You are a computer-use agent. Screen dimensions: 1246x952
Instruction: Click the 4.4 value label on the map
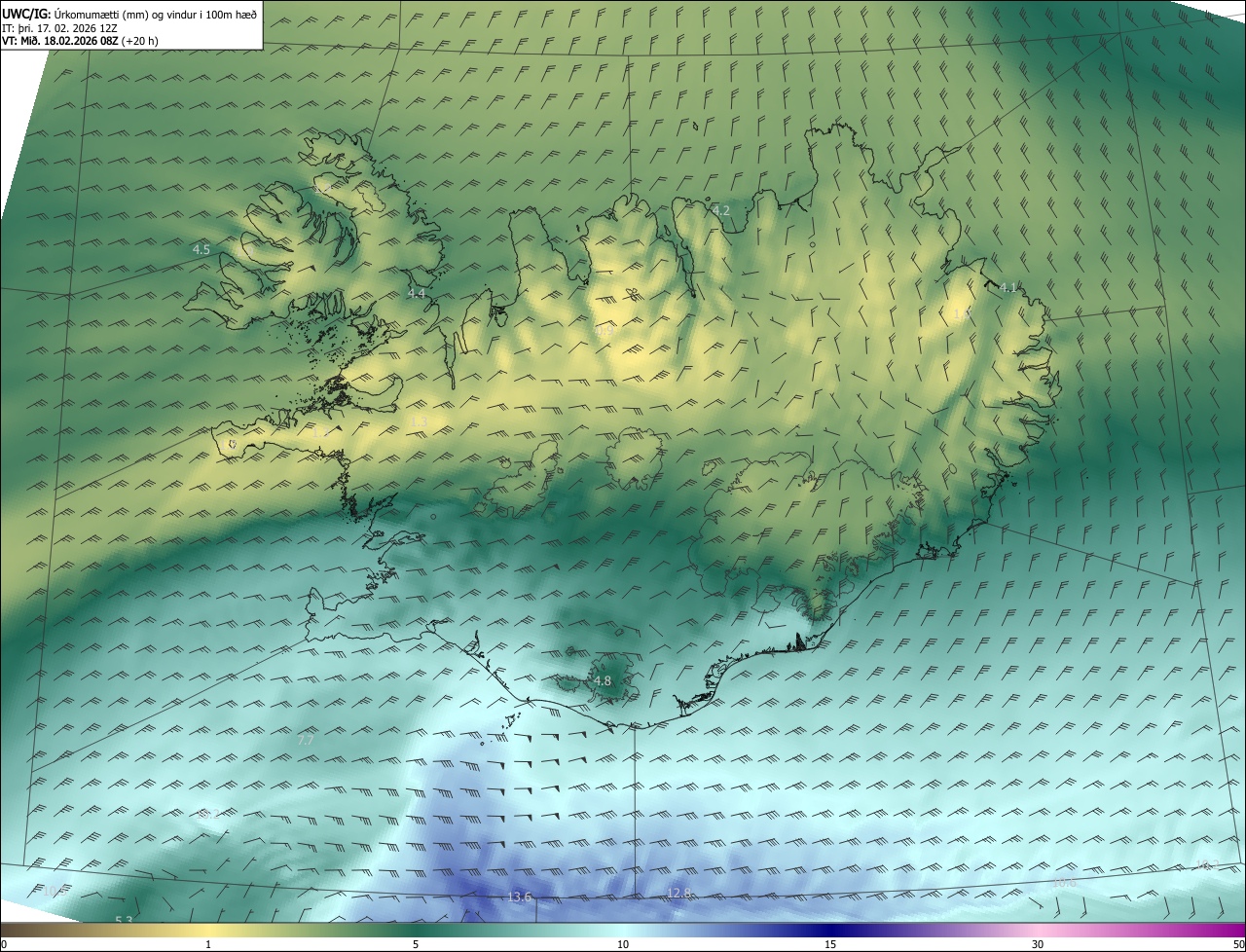click(417, 293)
